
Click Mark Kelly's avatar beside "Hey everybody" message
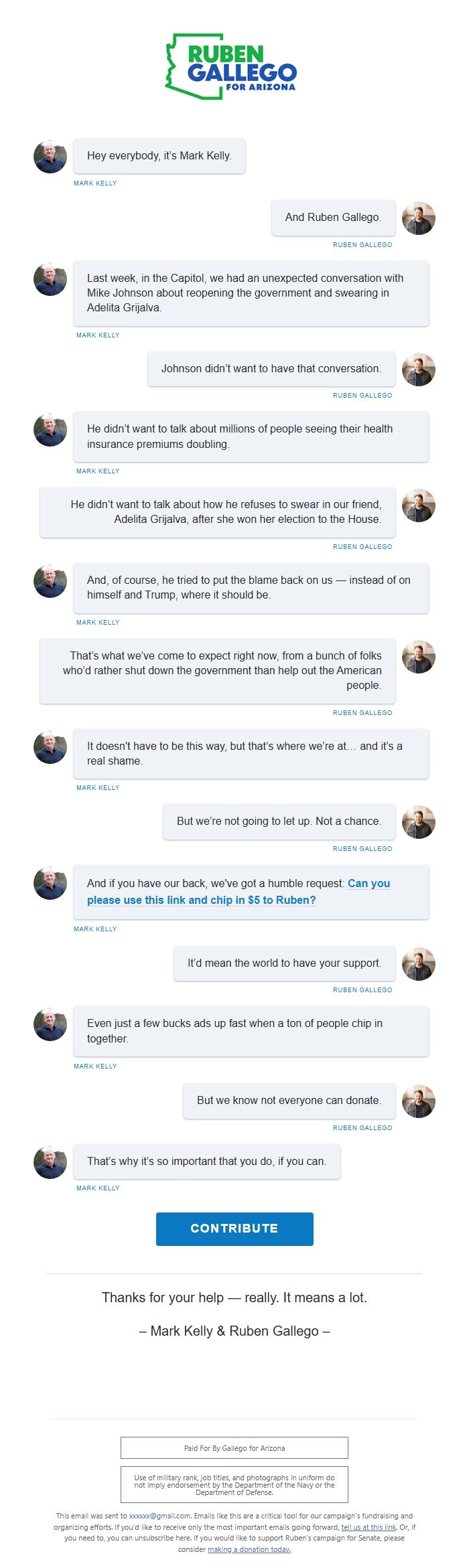tap(50, 157)
